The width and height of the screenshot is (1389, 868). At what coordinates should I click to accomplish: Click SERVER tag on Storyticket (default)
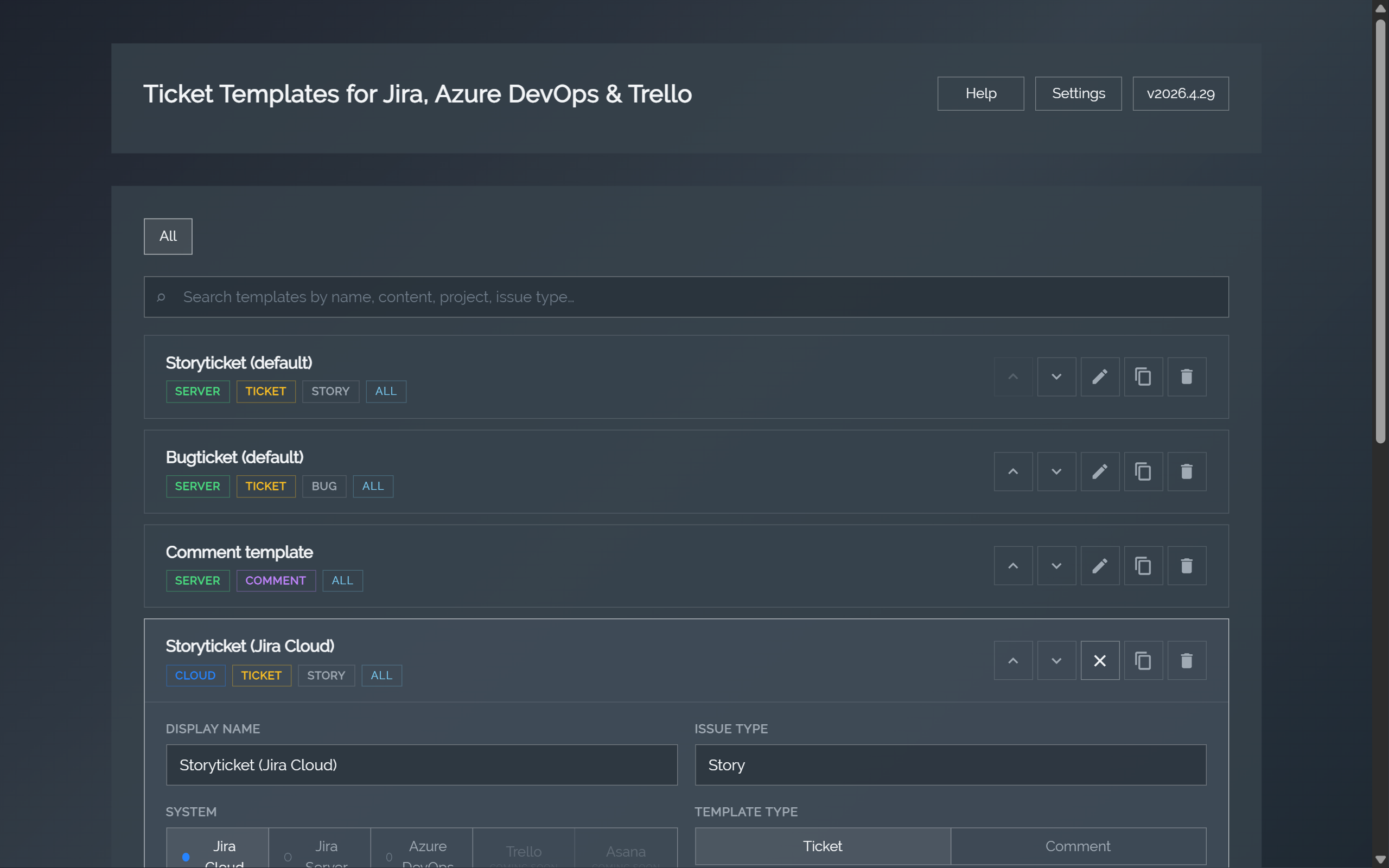coord(197,391)
